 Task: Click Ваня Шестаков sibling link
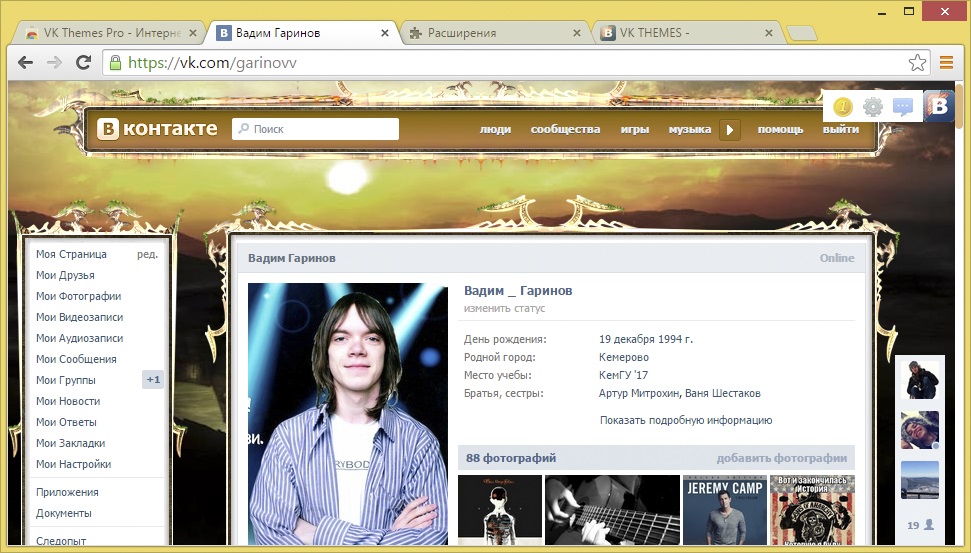(723, 393)
